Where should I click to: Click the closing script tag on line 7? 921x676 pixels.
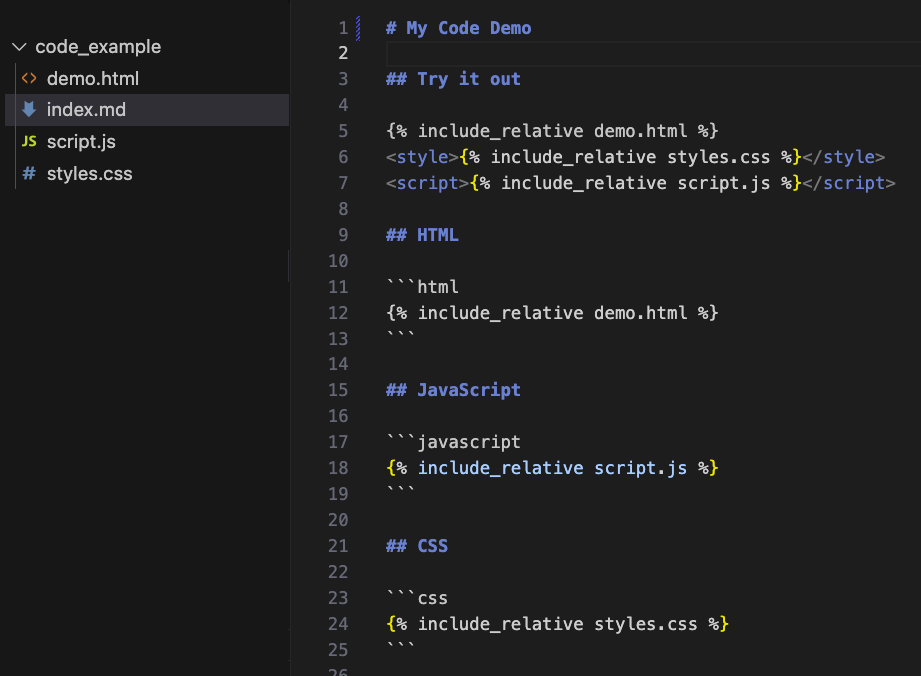(x=849, y=183)
